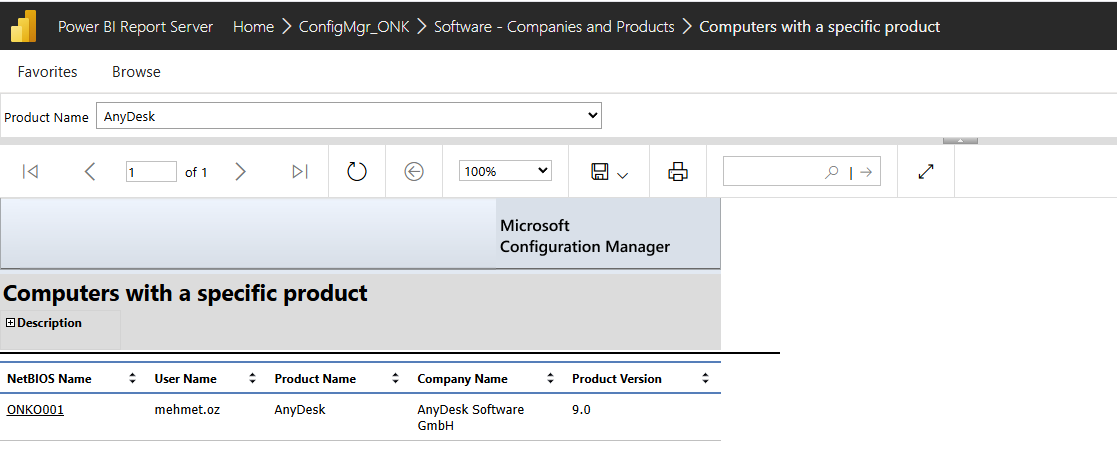Refresh the report
The width and height of the screenshot is (1117, 463).
point(357,172)
